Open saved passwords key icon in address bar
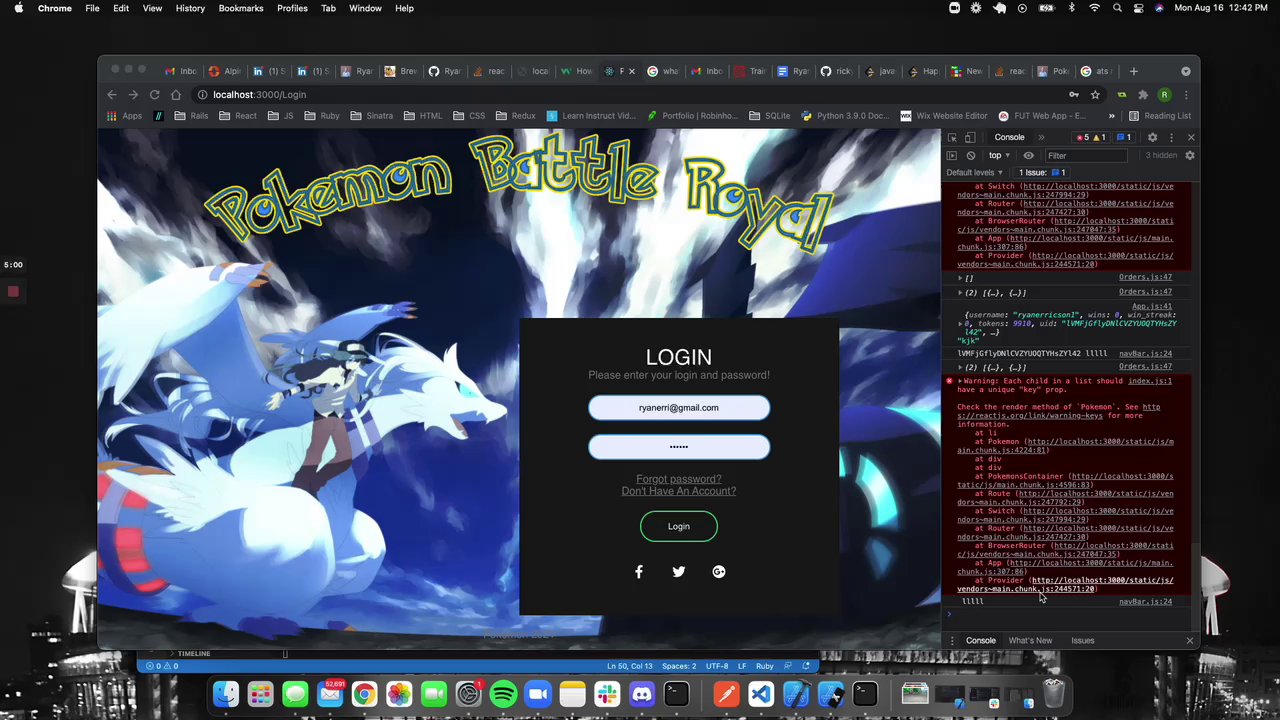 pyautogui.click(x=1074, y=95)
